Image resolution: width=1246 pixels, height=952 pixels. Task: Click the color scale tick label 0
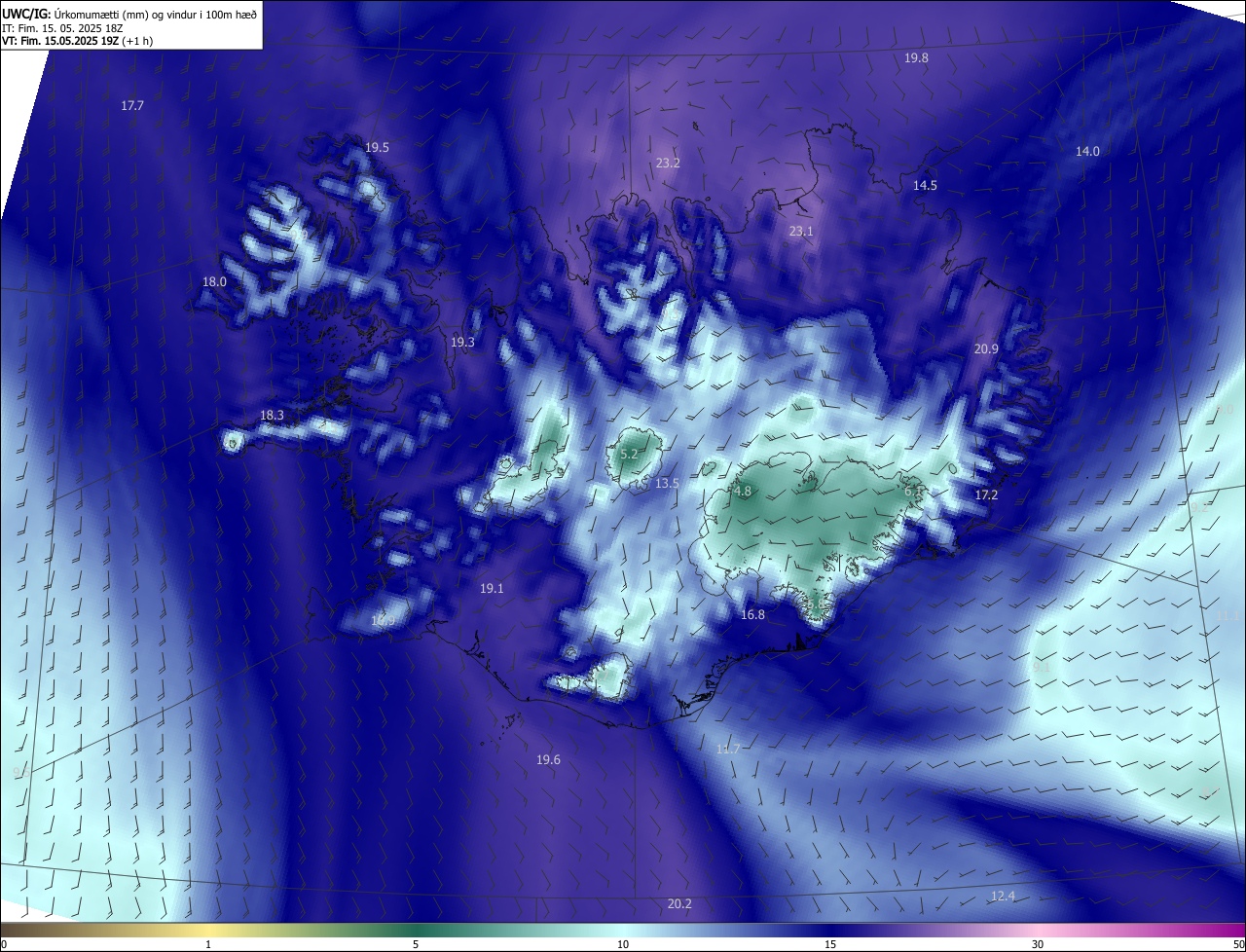pos(3,944)
